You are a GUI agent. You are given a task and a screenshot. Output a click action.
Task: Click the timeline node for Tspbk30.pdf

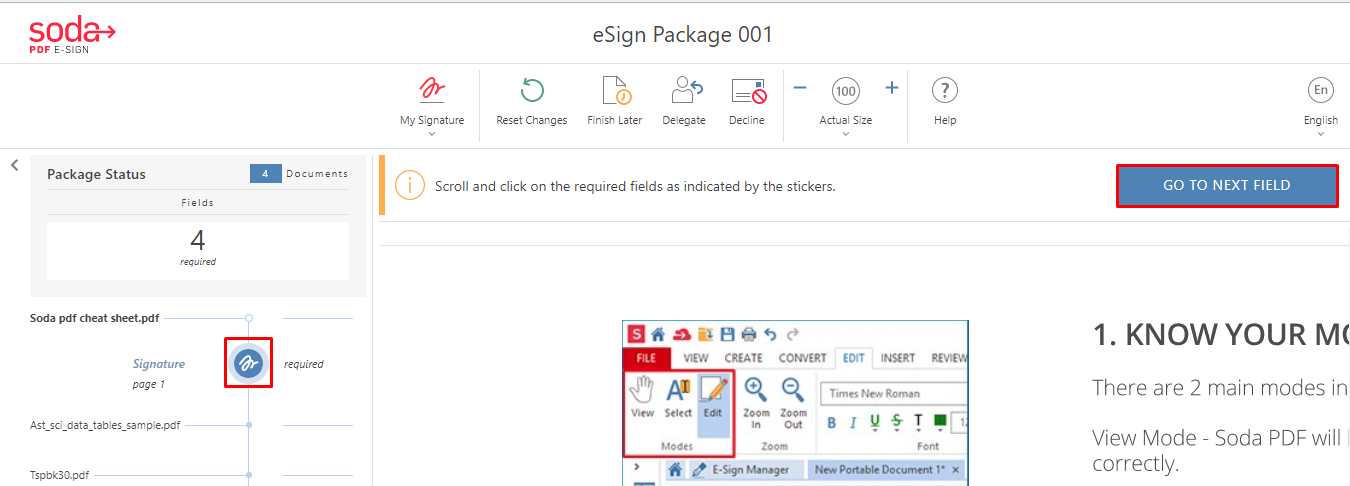click(249, 475)
